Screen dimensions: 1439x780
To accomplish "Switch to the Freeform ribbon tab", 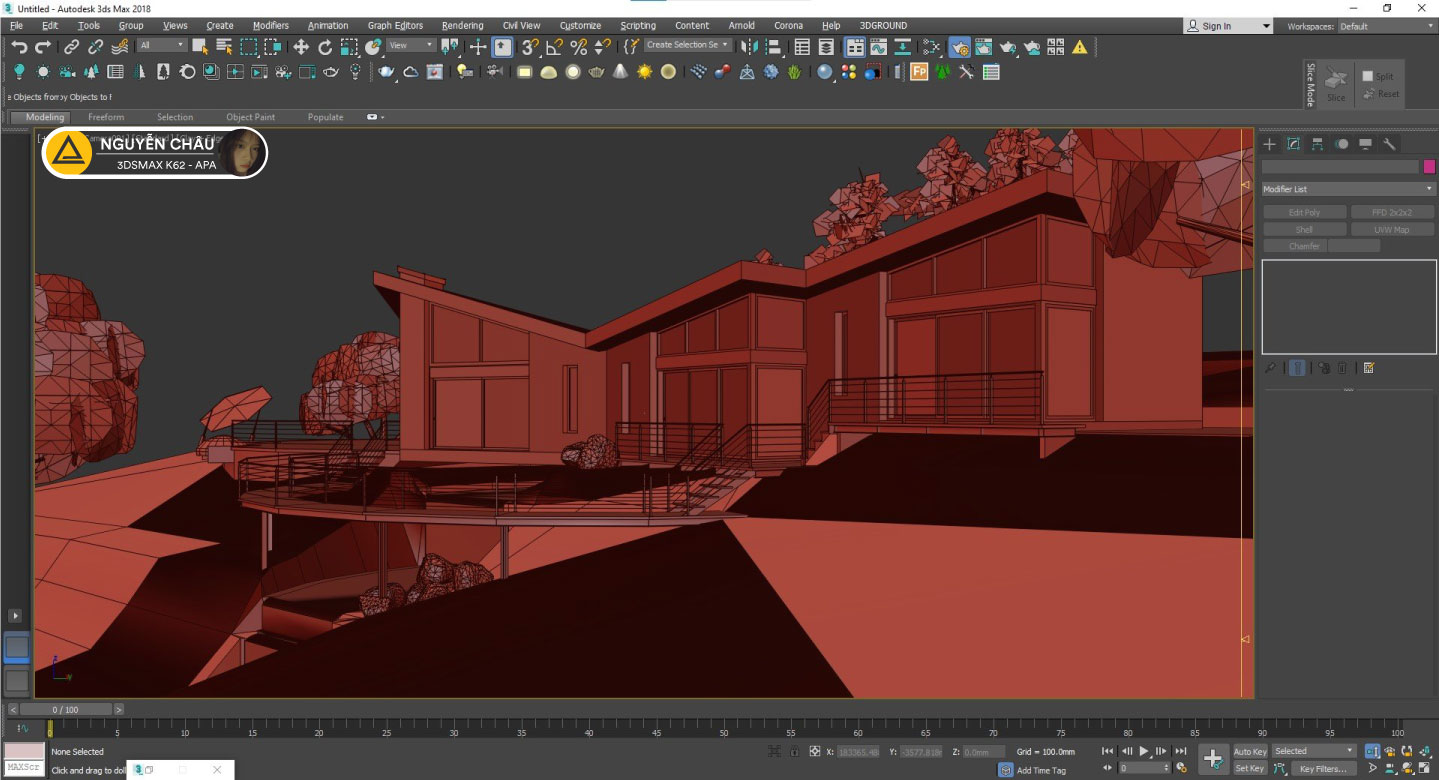I will [106, 117].
